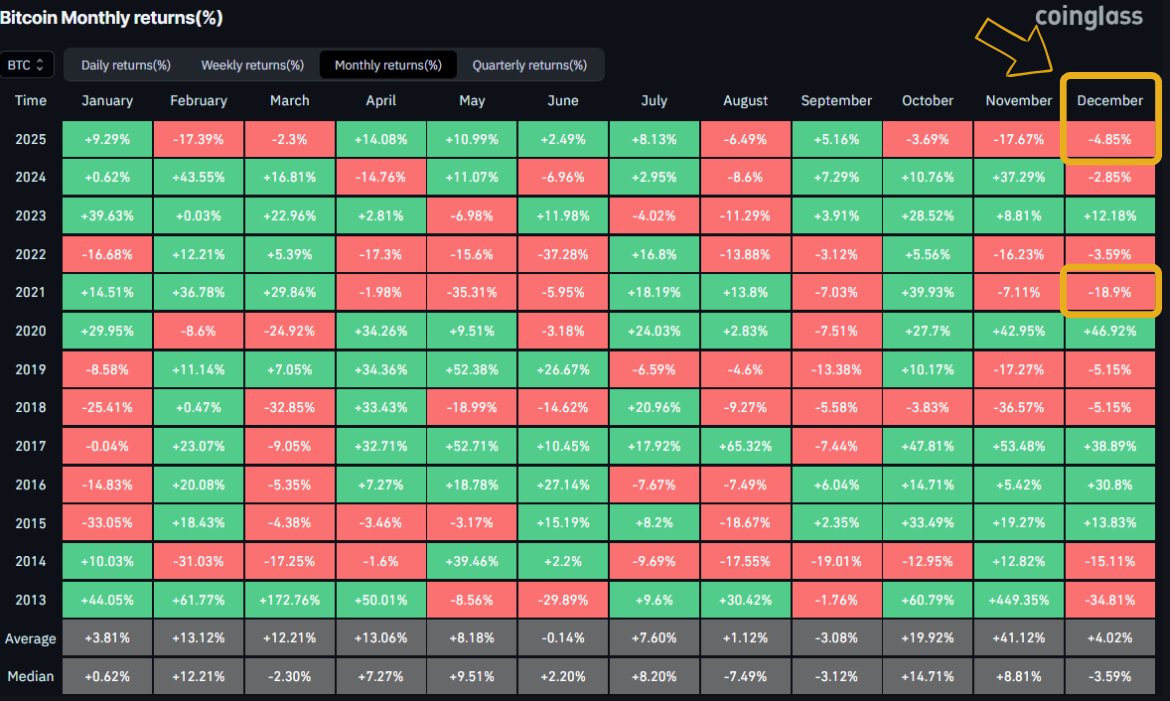Click the Average row label
Screen dimensions: 1170x701
pos(31,638)
